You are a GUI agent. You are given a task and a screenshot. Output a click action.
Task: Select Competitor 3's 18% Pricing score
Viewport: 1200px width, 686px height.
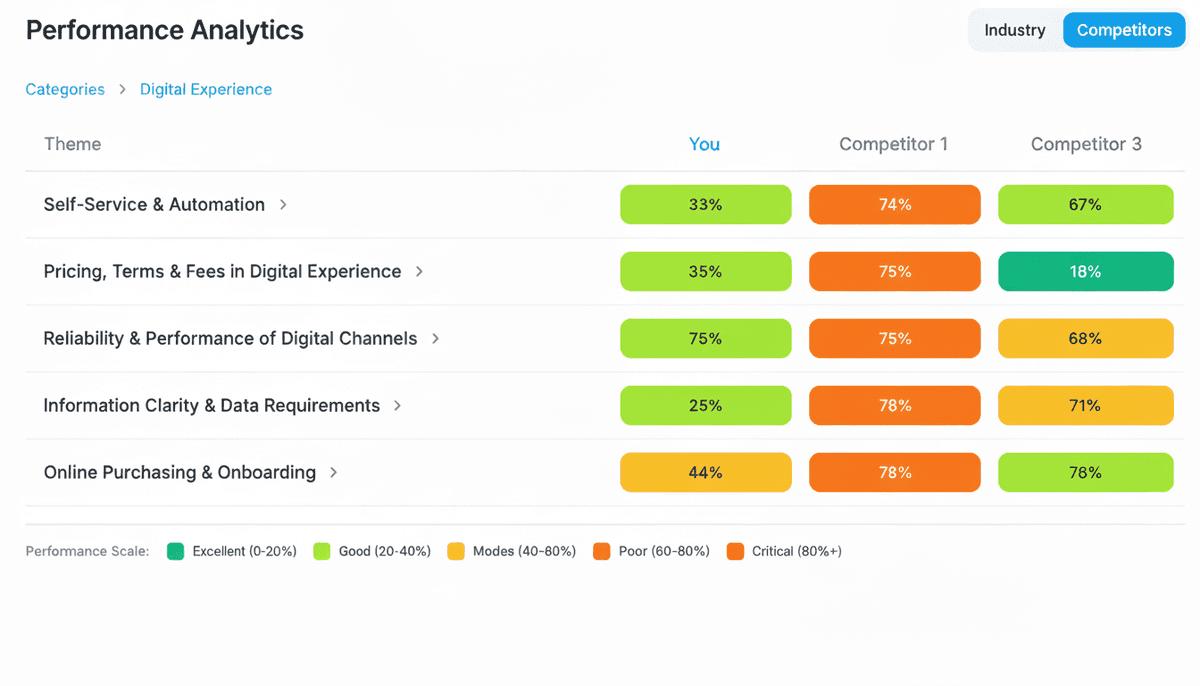click(1085, 271)
